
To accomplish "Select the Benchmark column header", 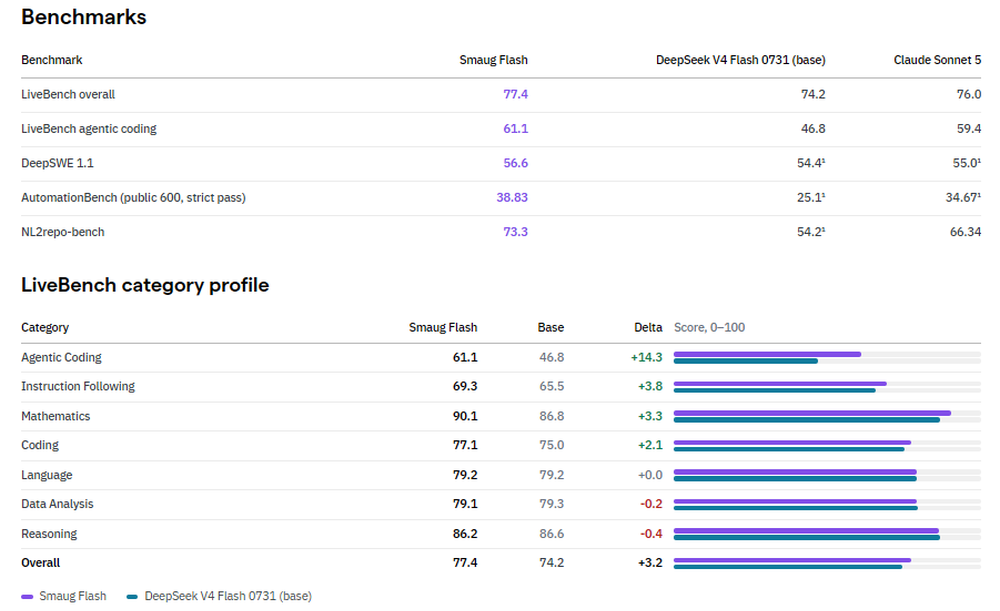I will point(52,60).
